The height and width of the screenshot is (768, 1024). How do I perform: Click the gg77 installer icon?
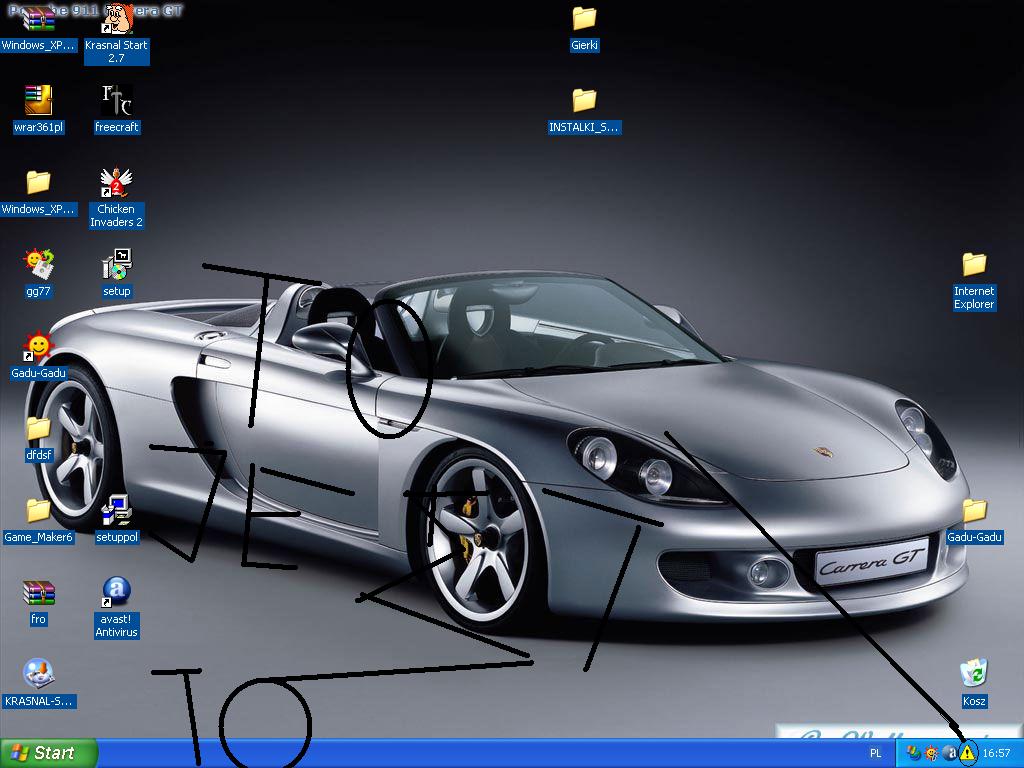tap(38, 265)
